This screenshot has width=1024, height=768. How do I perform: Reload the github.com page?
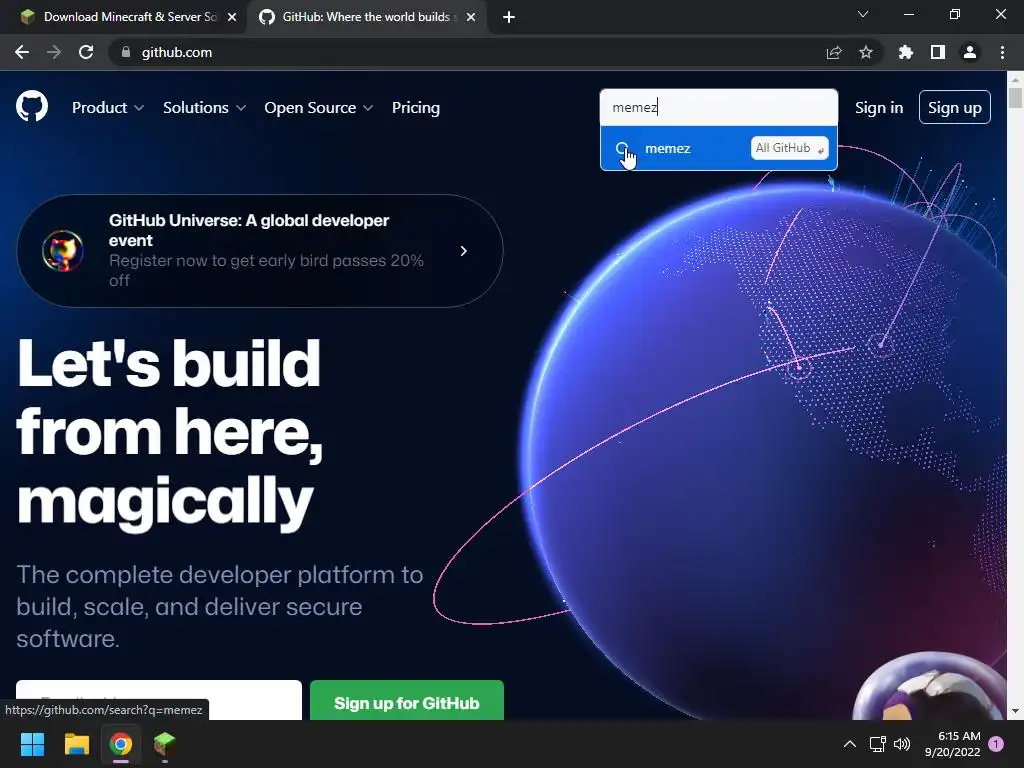coord(86,52)
